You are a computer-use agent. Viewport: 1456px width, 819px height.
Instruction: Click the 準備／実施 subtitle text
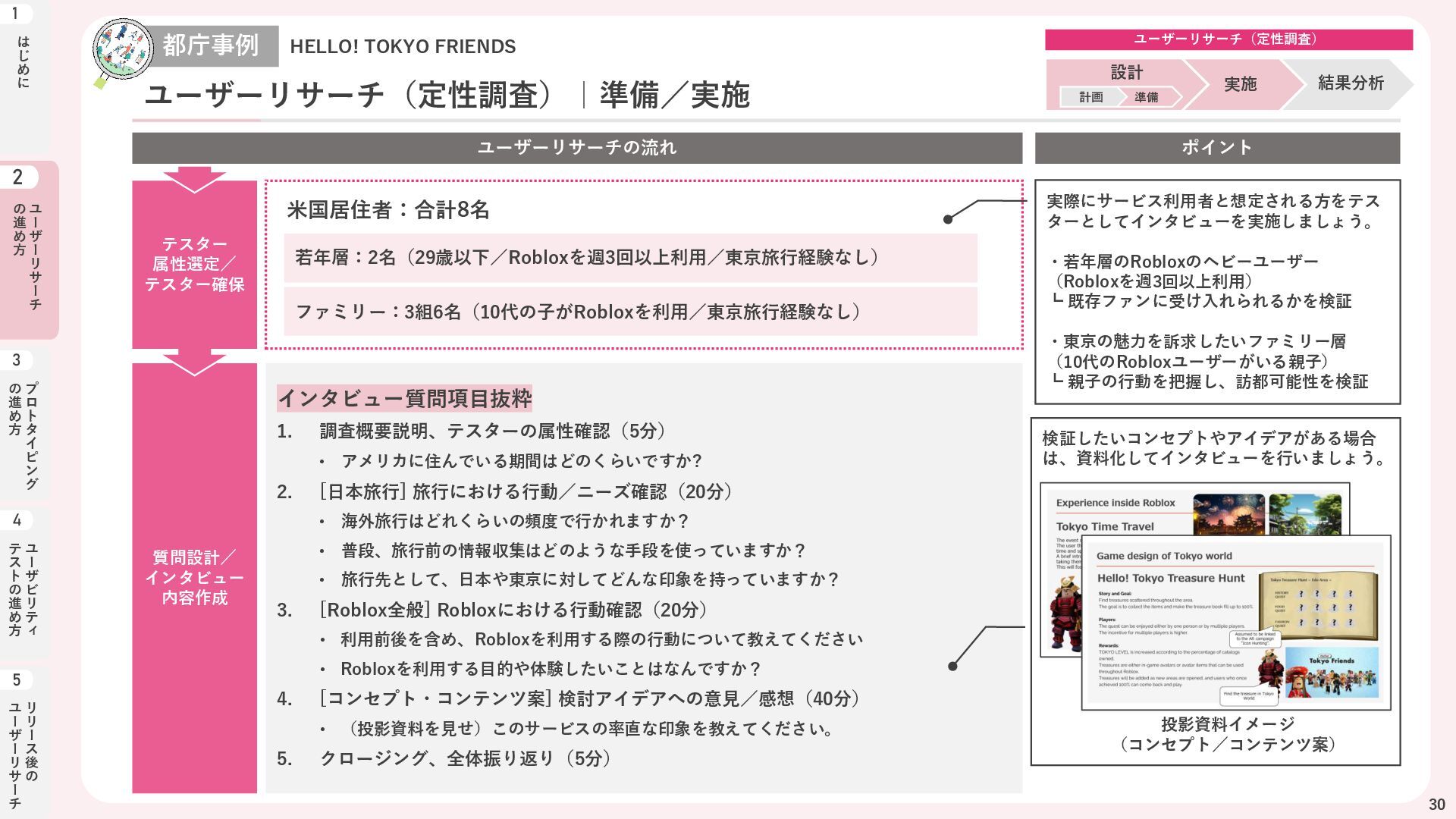pos(674,95)
